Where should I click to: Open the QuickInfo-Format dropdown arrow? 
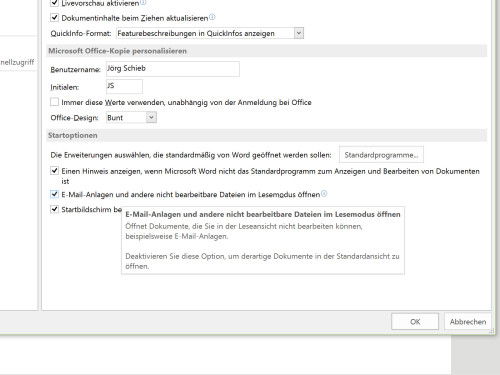(299, 33)
